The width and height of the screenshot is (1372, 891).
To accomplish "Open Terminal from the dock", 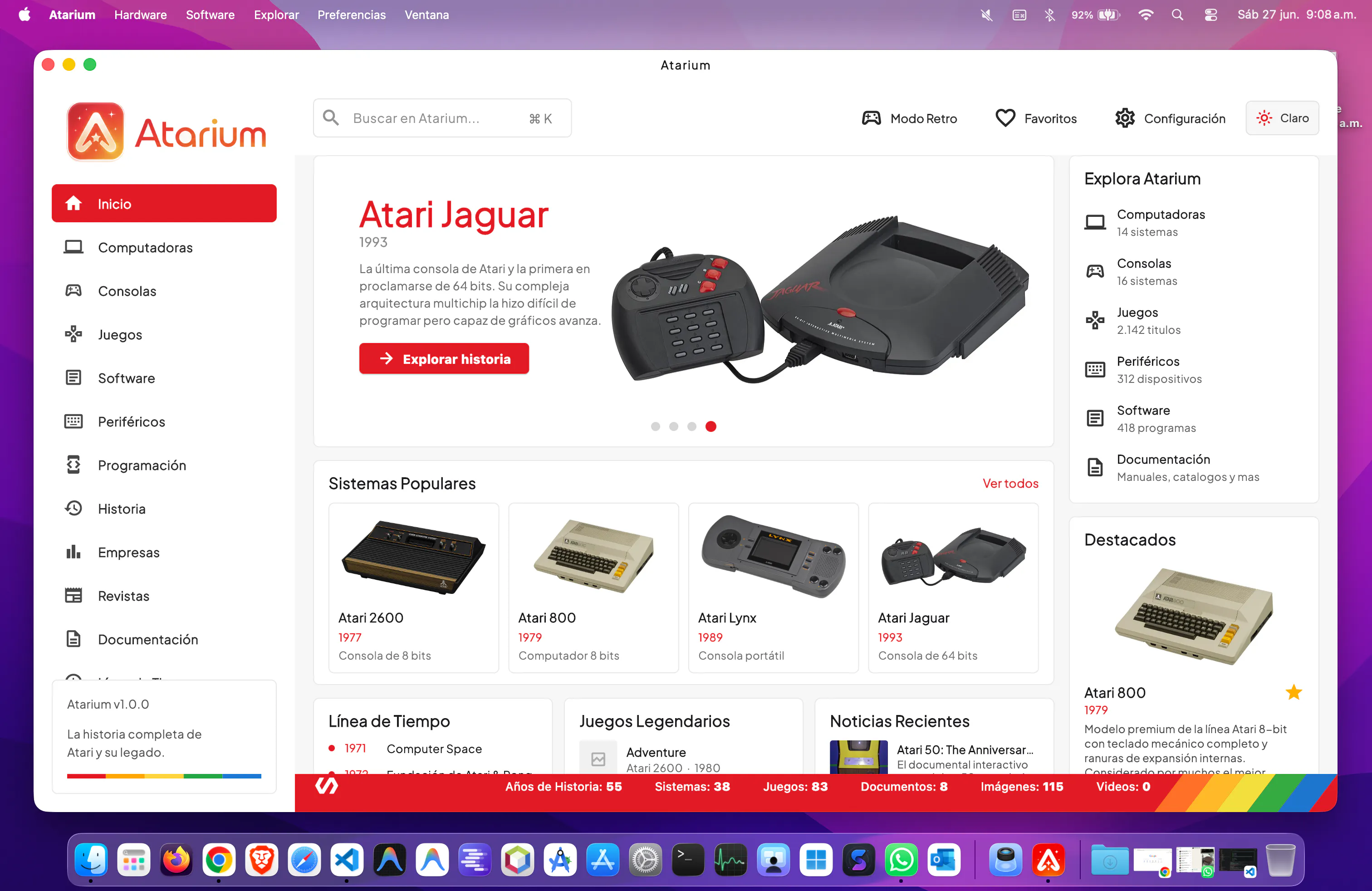I will pyautogui.click(x=688, y=860).
